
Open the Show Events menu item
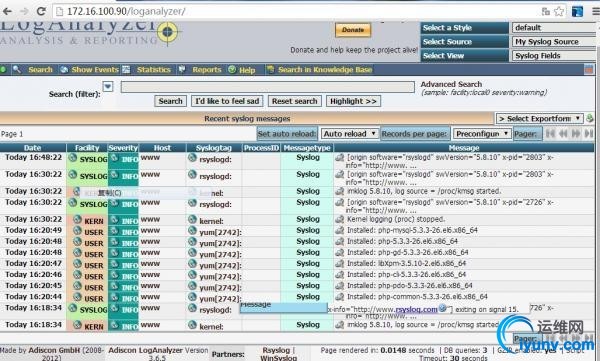(x=95, y=70)
